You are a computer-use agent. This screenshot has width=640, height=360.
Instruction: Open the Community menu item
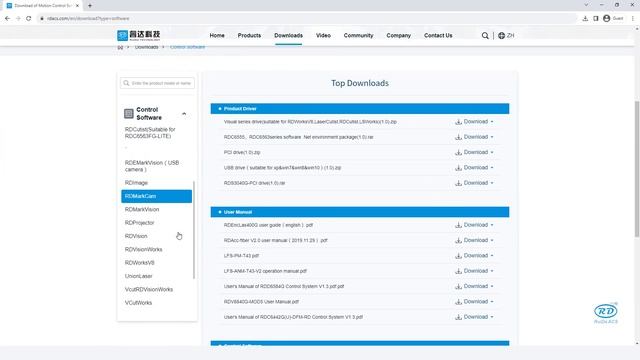coord(358,36)
